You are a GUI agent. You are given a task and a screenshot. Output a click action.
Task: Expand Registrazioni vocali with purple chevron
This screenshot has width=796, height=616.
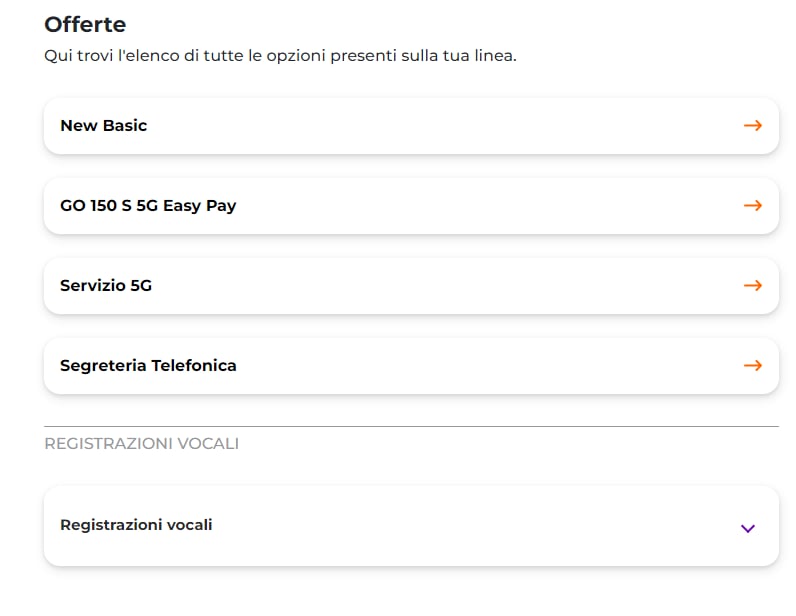point(748,529)
